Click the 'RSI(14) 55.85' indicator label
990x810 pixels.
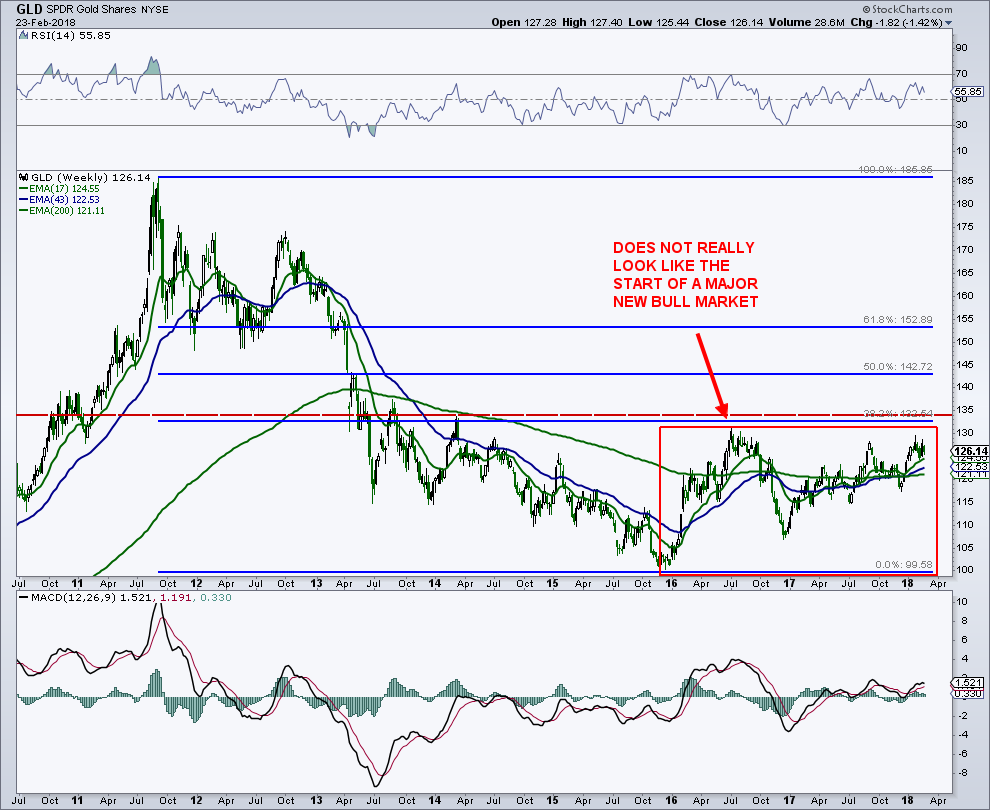point(71,36)
